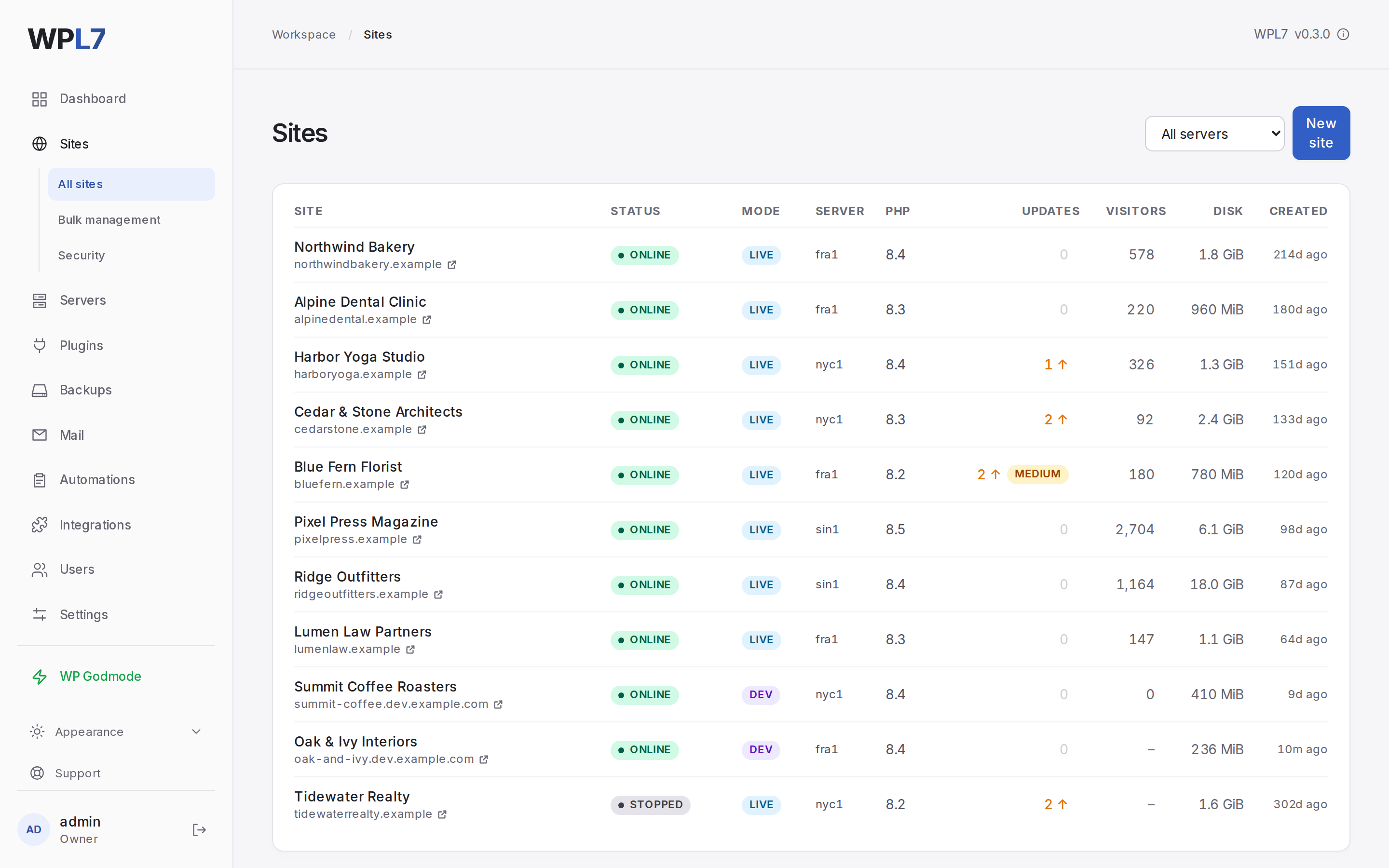Click the Users people icon
The image size is (1389, 868).
pos(39,570)
